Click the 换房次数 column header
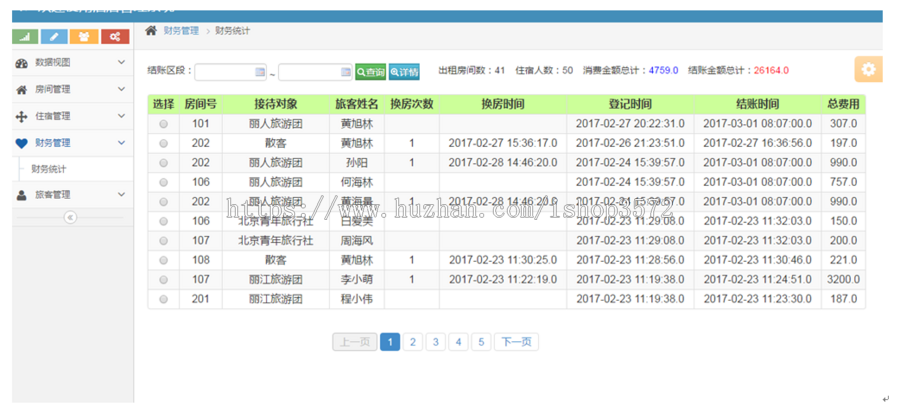900x413 pixels. point(412,104)
